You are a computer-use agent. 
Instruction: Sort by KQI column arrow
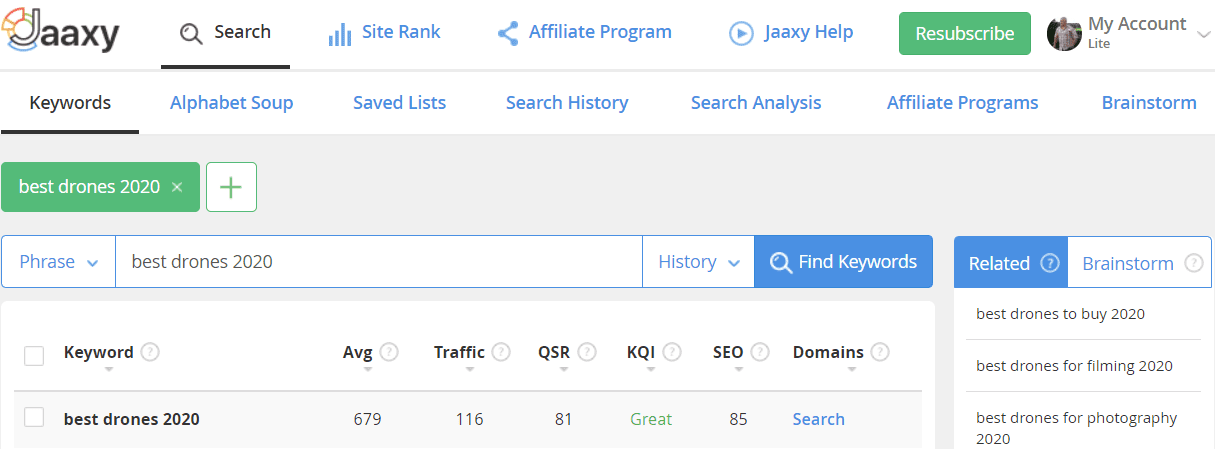pyautogui.click(x=651, y=370)
